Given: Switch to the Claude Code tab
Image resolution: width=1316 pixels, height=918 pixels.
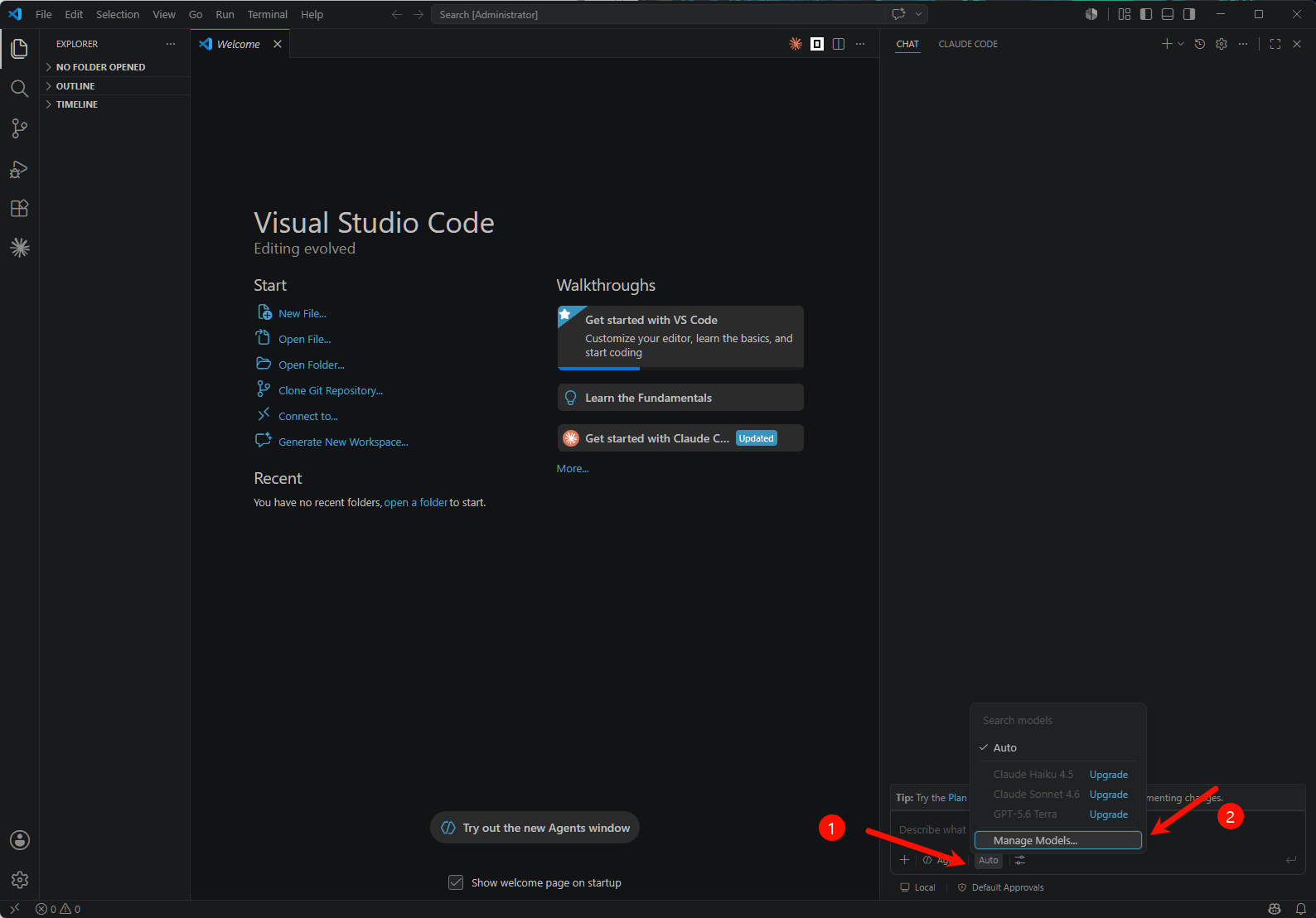Looking at the screenshot, I should (x=968, y=44).
